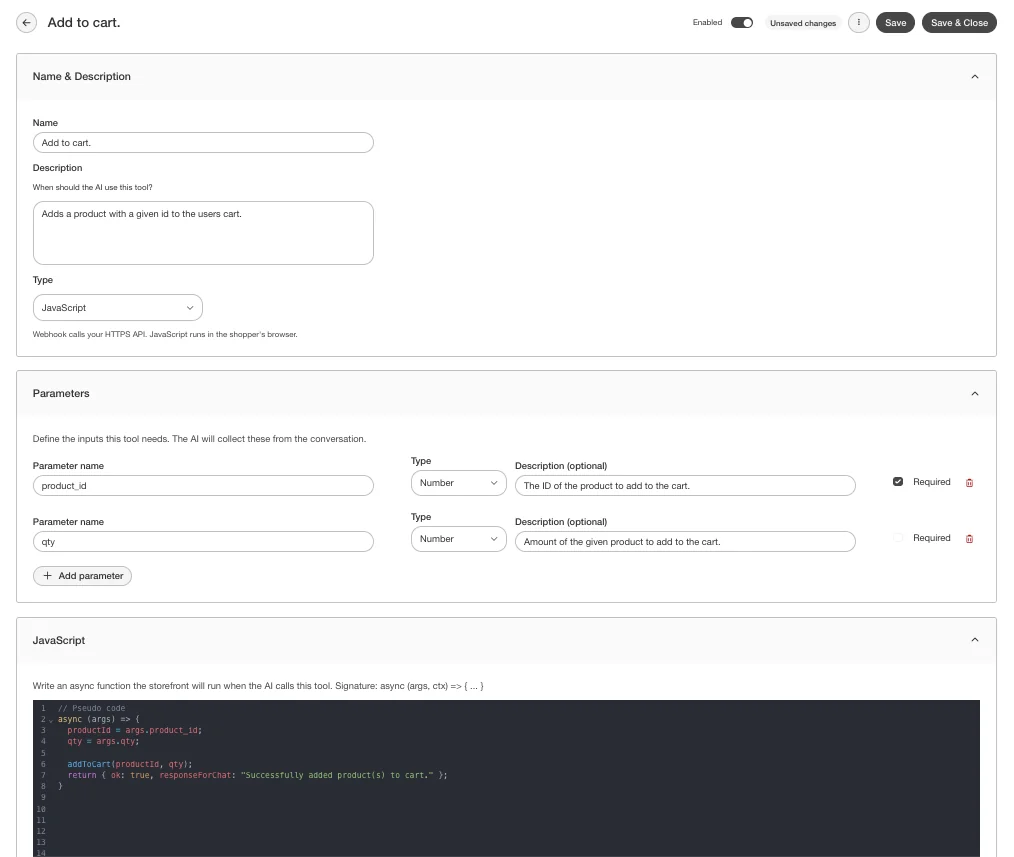Click inside the JavaScript code editor

click(506, 778)
